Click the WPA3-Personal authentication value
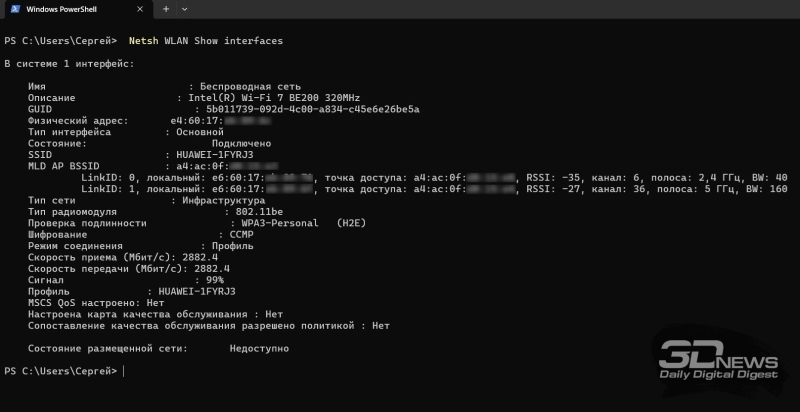 point(273,223)
